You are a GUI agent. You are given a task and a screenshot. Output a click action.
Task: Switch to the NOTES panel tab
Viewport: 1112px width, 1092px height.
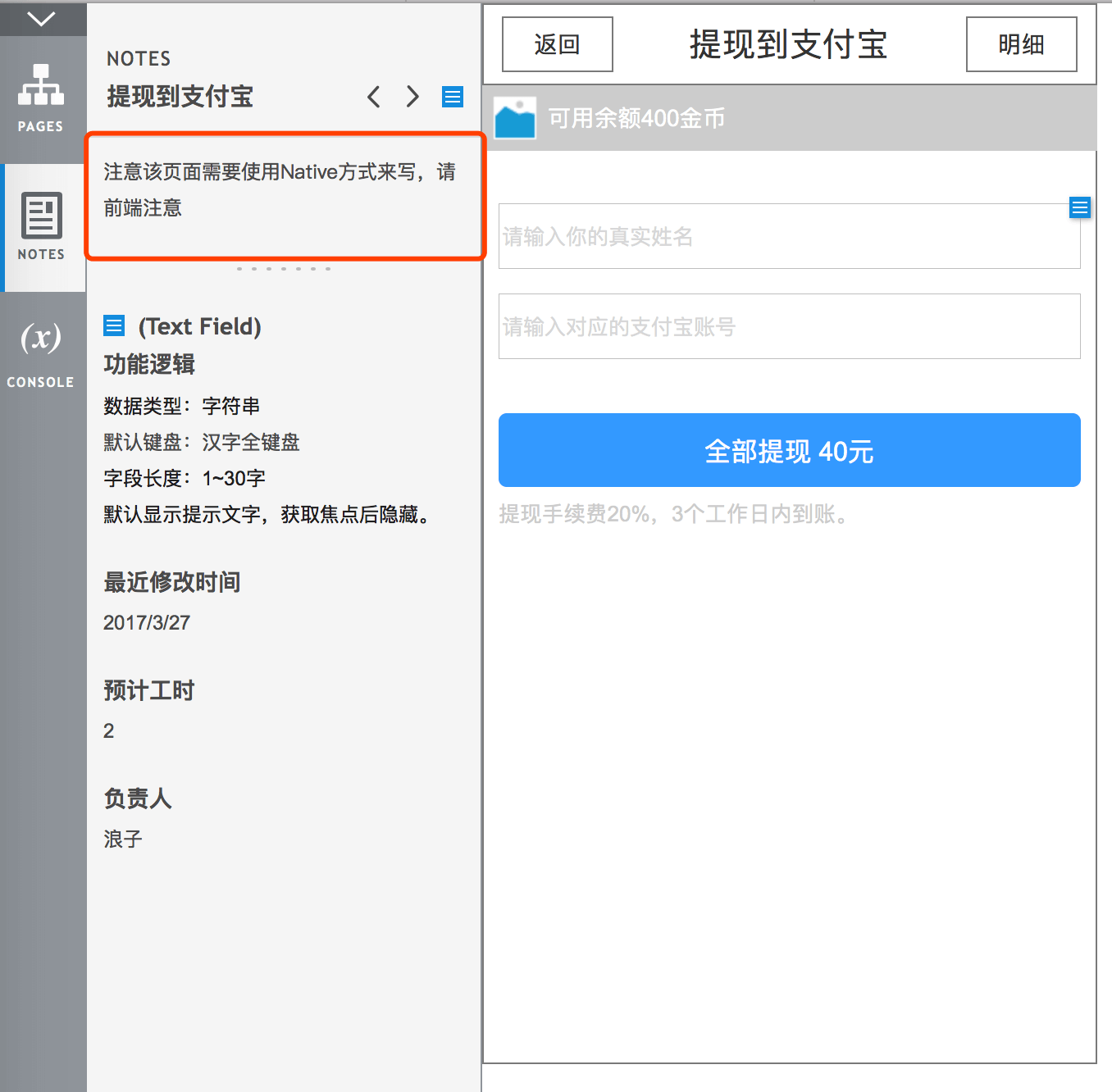point(41,227)
